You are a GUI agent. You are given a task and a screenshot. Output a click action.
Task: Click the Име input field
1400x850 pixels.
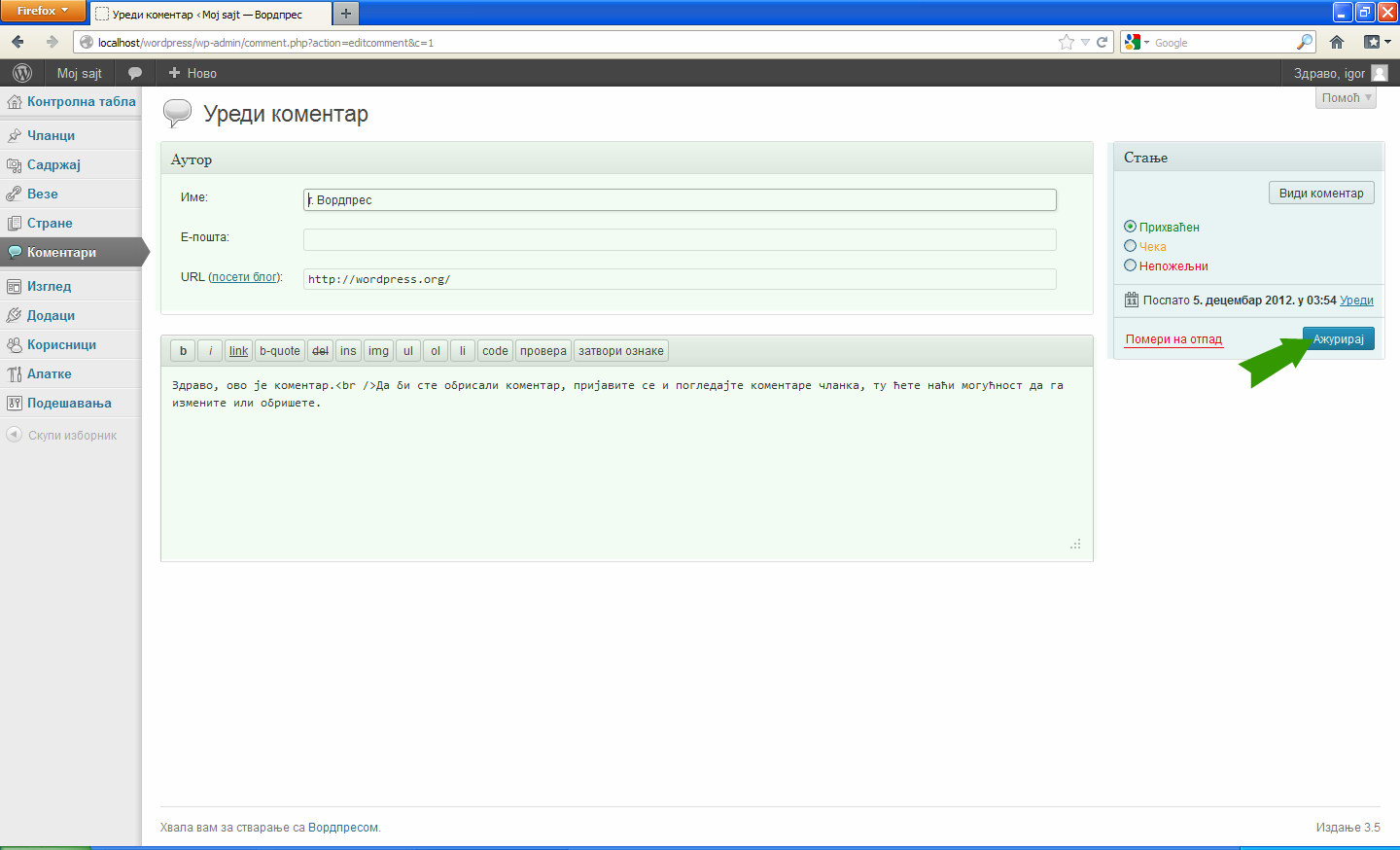pyautogui.click(x=680, y=199)
